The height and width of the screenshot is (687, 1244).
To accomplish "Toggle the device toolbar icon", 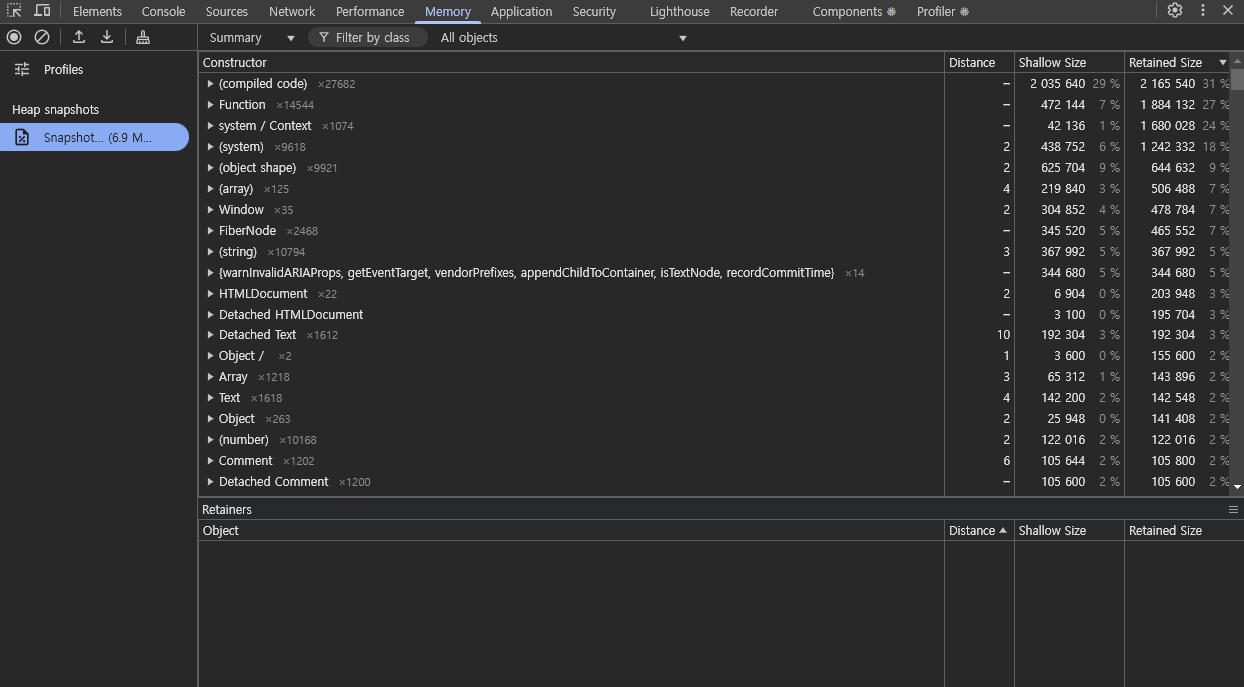I will coord(42,11).
